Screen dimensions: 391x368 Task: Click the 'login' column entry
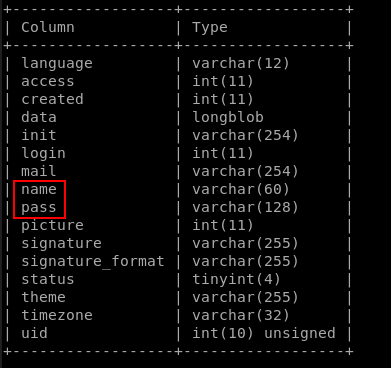coord(43,153)
